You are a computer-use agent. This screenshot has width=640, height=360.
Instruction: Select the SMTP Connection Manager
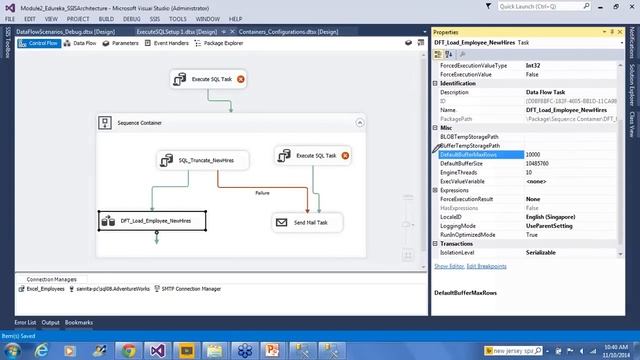point(188,289)
